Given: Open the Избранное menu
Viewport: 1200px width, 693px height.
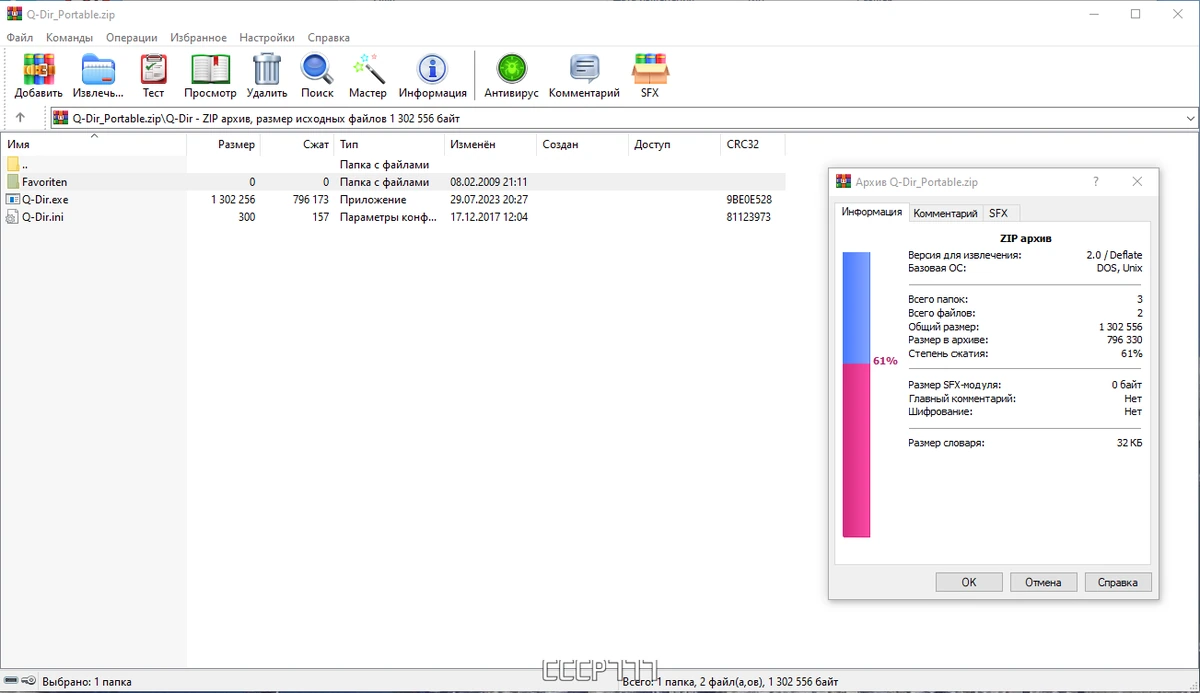Looking at the screenshot, I should pos(198,38).
